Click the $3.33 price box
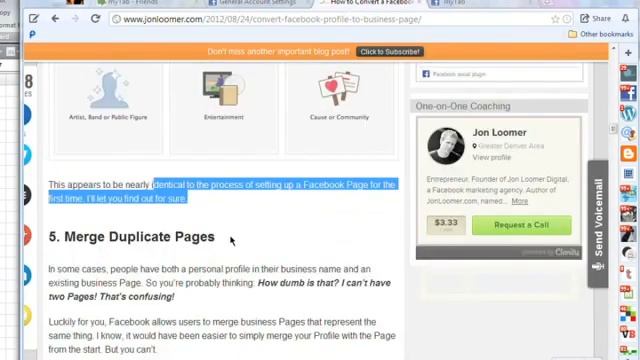The image size is (640, 360). pos(446,225)
